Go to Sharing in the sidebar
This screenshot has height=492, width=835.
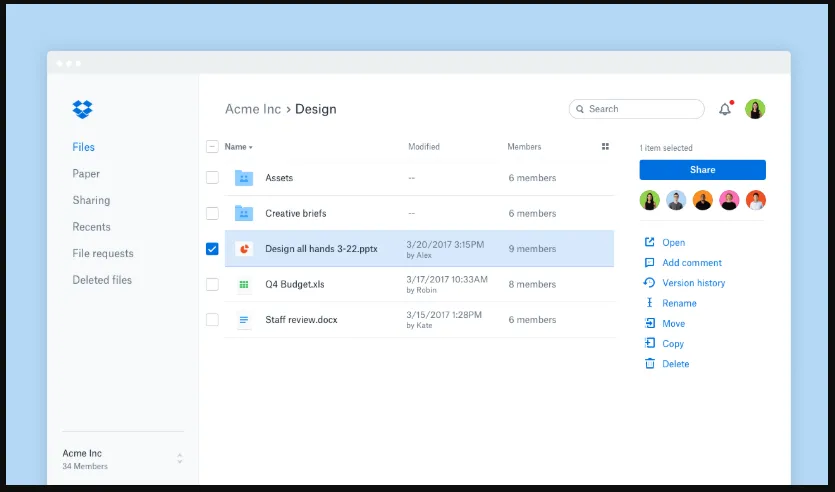[92, 200]
